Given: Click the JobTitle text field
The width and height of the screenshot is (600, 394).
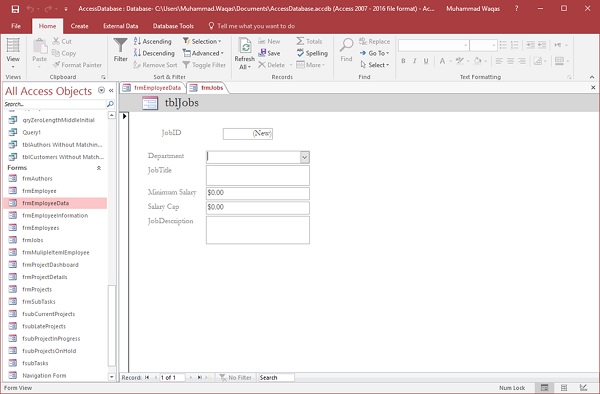Looking at the screenshot, I should [258, 175].
